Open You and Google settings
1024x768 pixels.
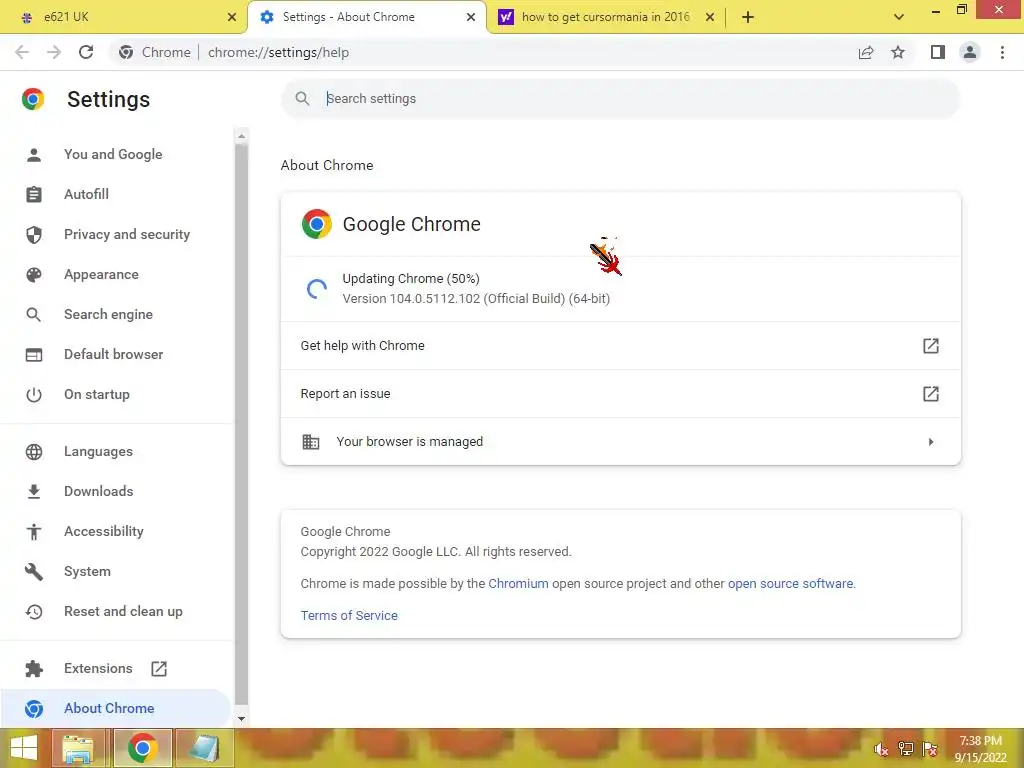(x=113, y=154)
